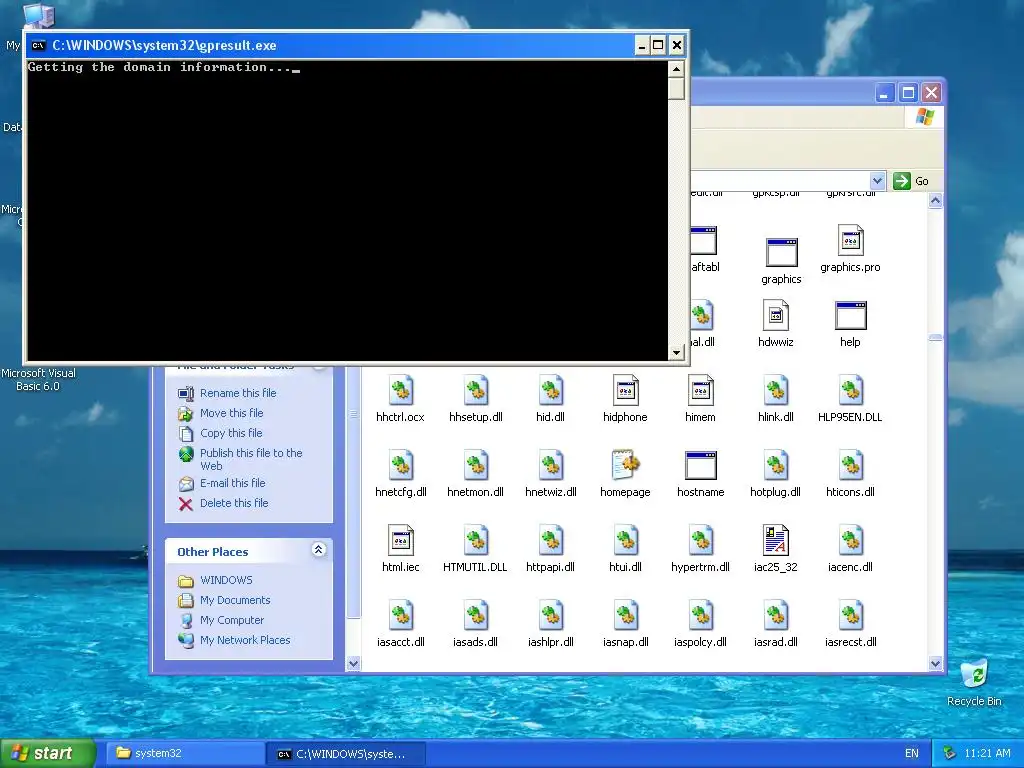Select the htui.dll file icon

point(625,541)
